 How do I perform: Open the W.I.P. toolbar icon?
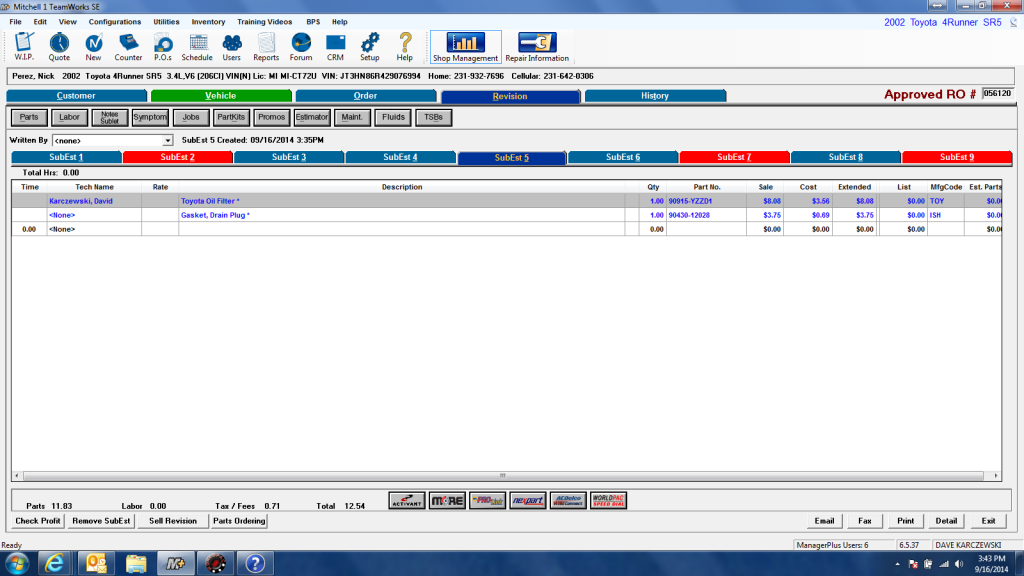[x=24, y=47]
